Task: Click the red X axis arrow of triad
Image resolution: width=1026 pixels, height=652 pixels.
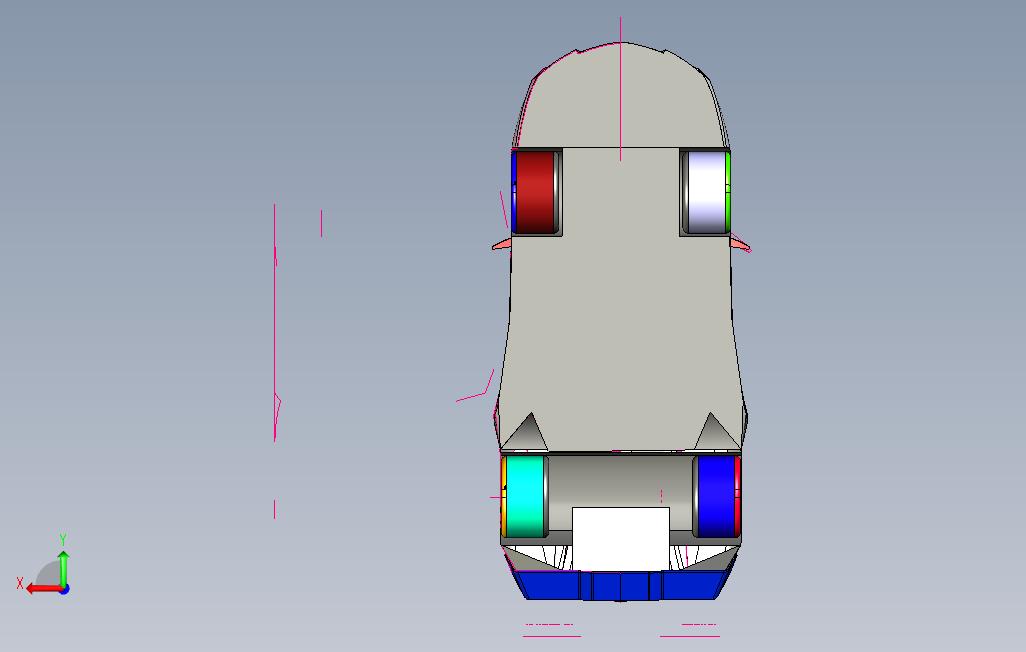Action: pyautogui.click(x=43, y=589)
